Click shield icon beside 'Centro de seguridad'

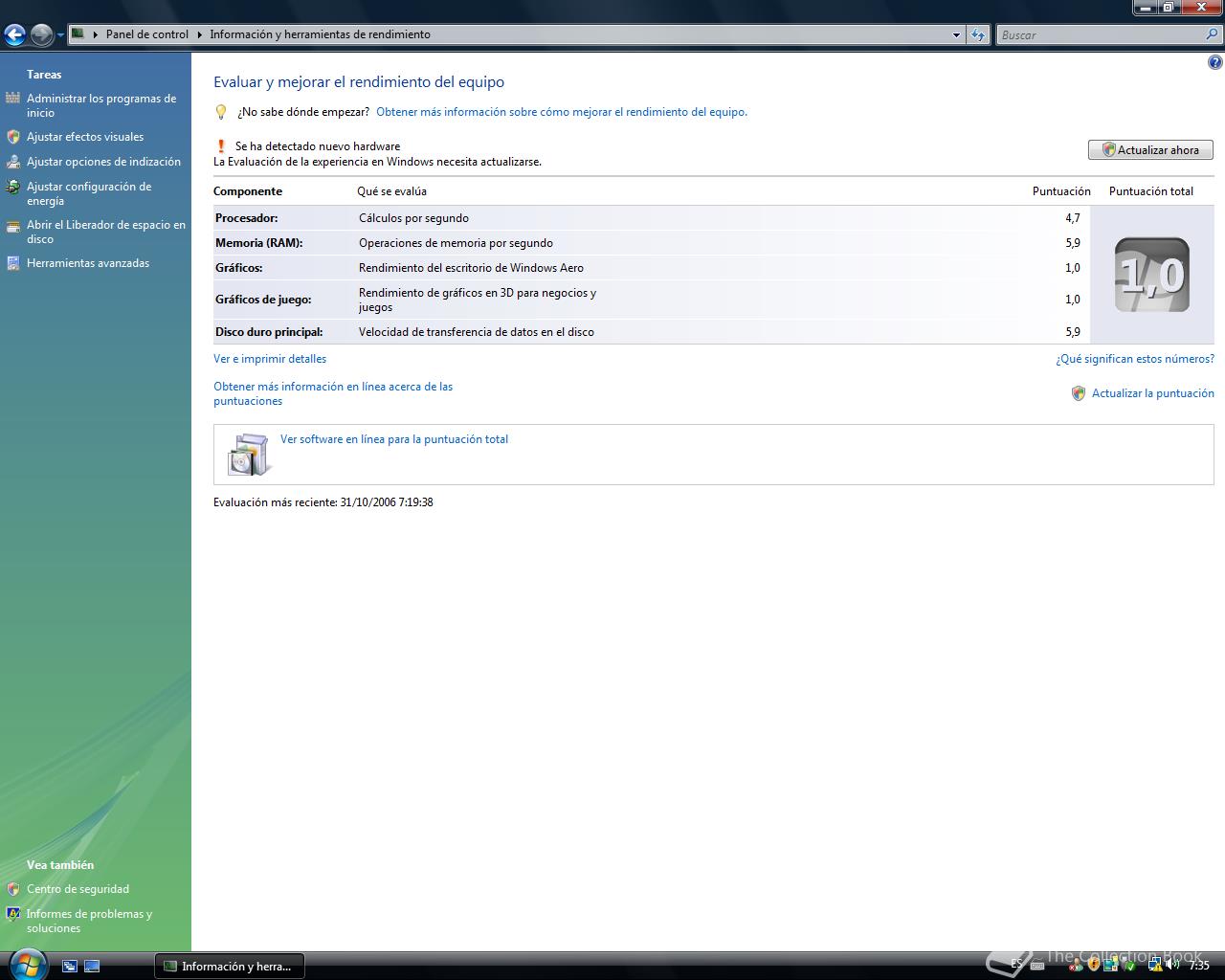(x=12, y=889)
